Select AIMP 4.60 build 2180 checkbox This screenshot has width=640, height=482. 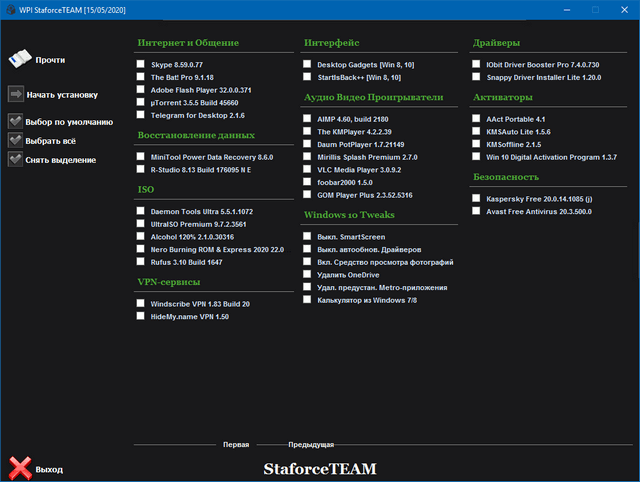307,118
